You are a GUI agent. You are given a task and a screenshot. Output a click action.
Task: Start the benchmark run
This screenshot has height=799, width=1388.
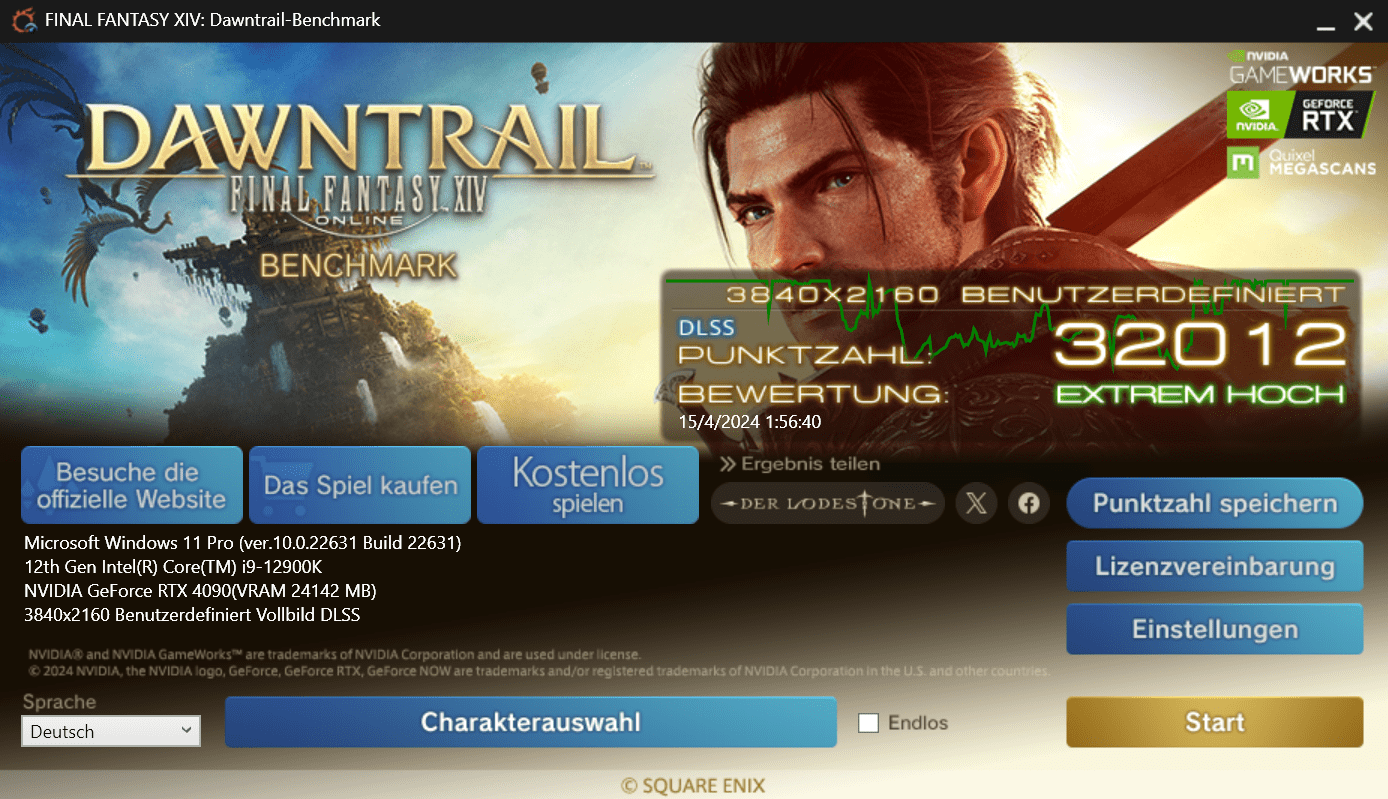[1215, 722]
